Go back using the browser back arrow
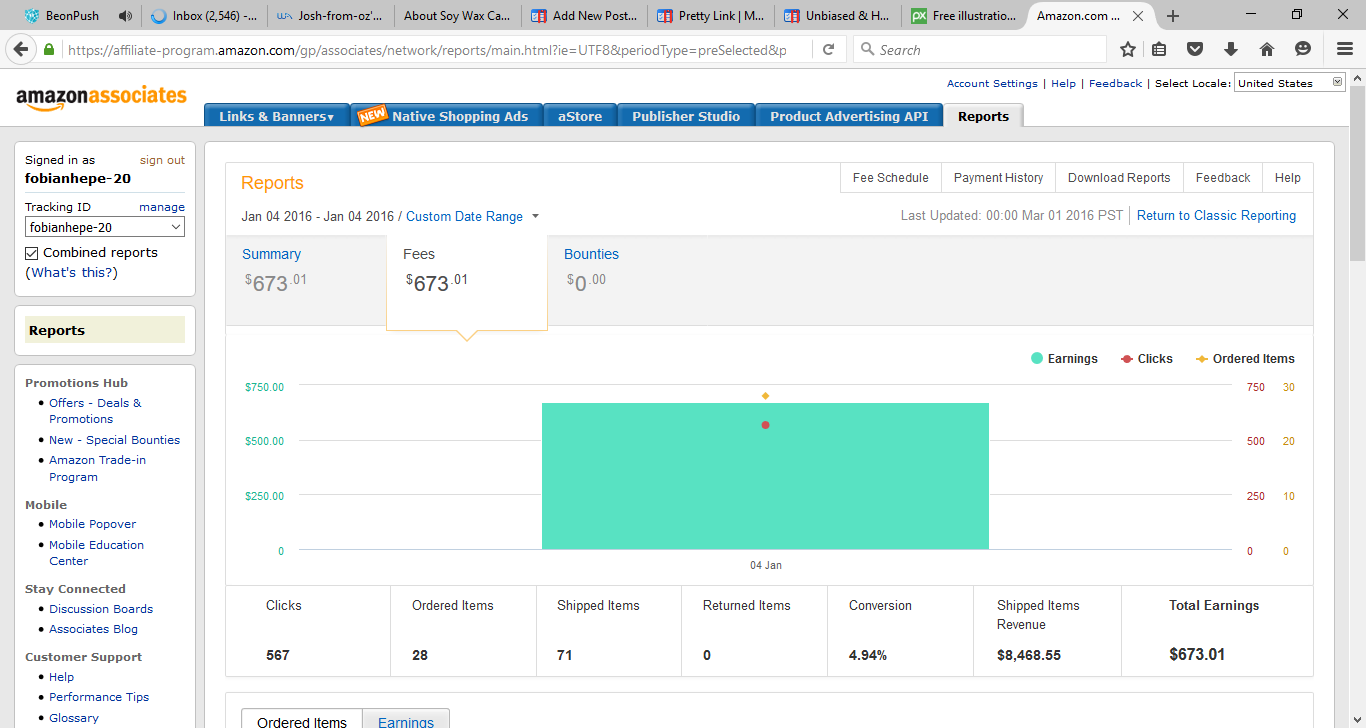This screenshot has height=728, width=1366. pyautogui.click(x=21, y=49)
